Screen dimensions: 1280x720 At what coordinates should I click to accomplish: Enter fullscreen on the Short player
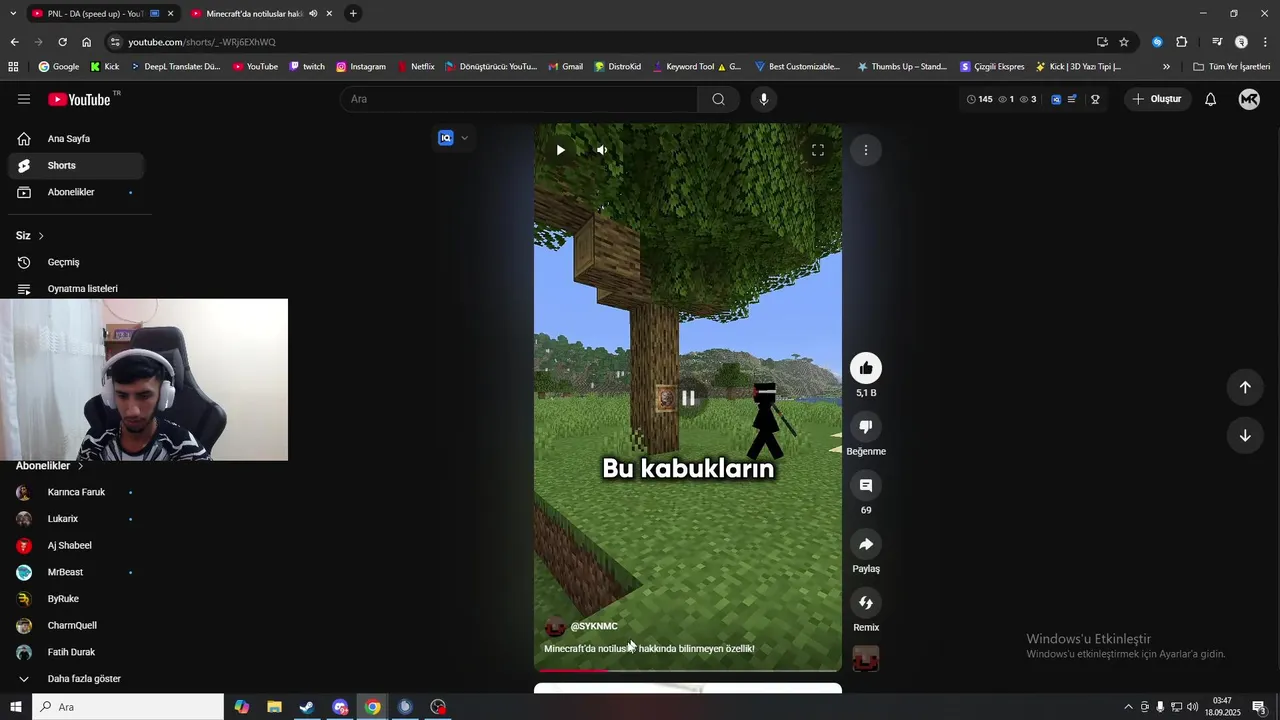coord(818,150)
